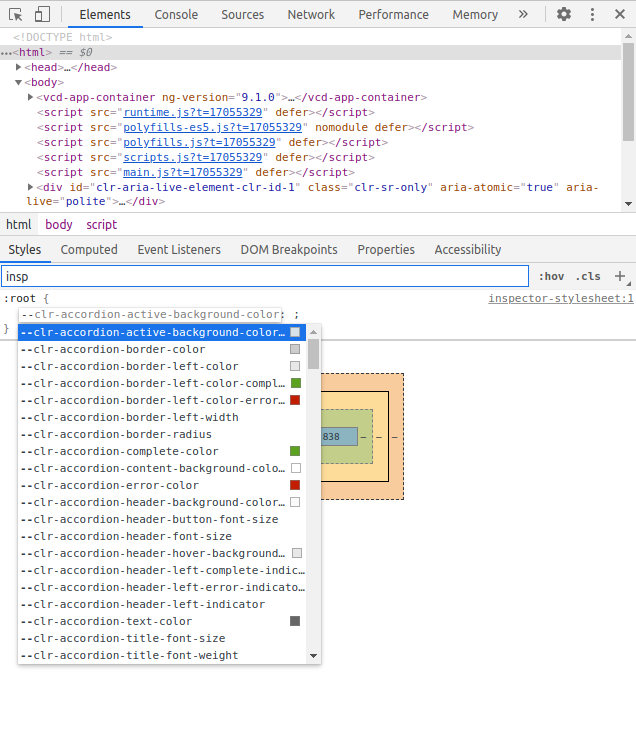636x748 pixels.
Task: Click the styles filter input field
Action: pyautogui.click(x=265, y=276)
